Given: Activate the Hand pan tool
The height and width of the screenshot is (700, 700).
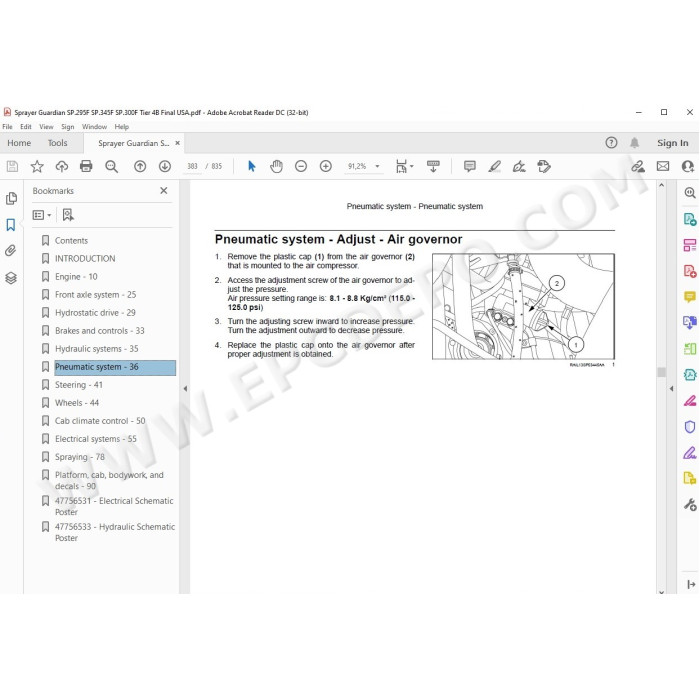Looking at the screenshot, I should pos(276,167).
